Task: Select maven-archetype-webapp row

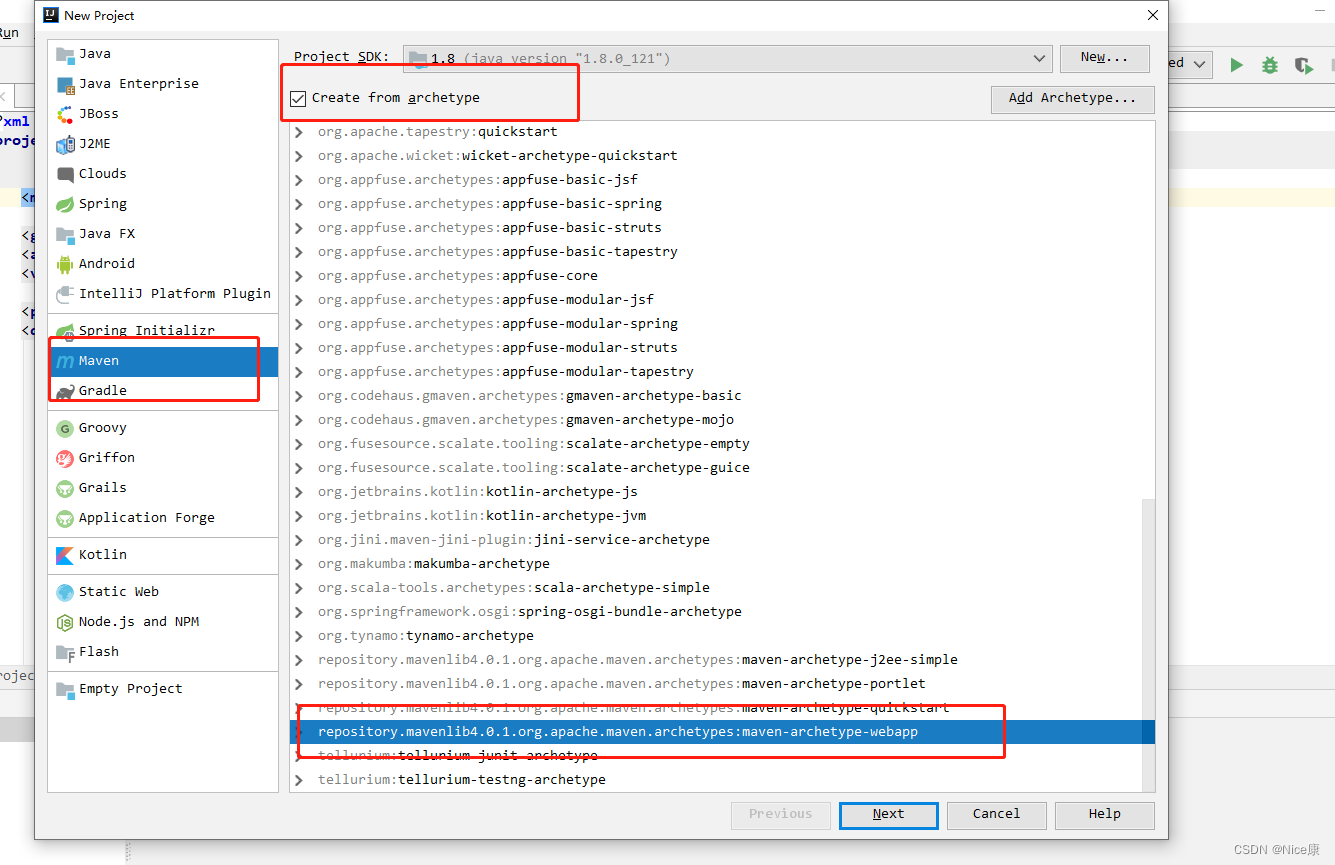Action: 722,732
